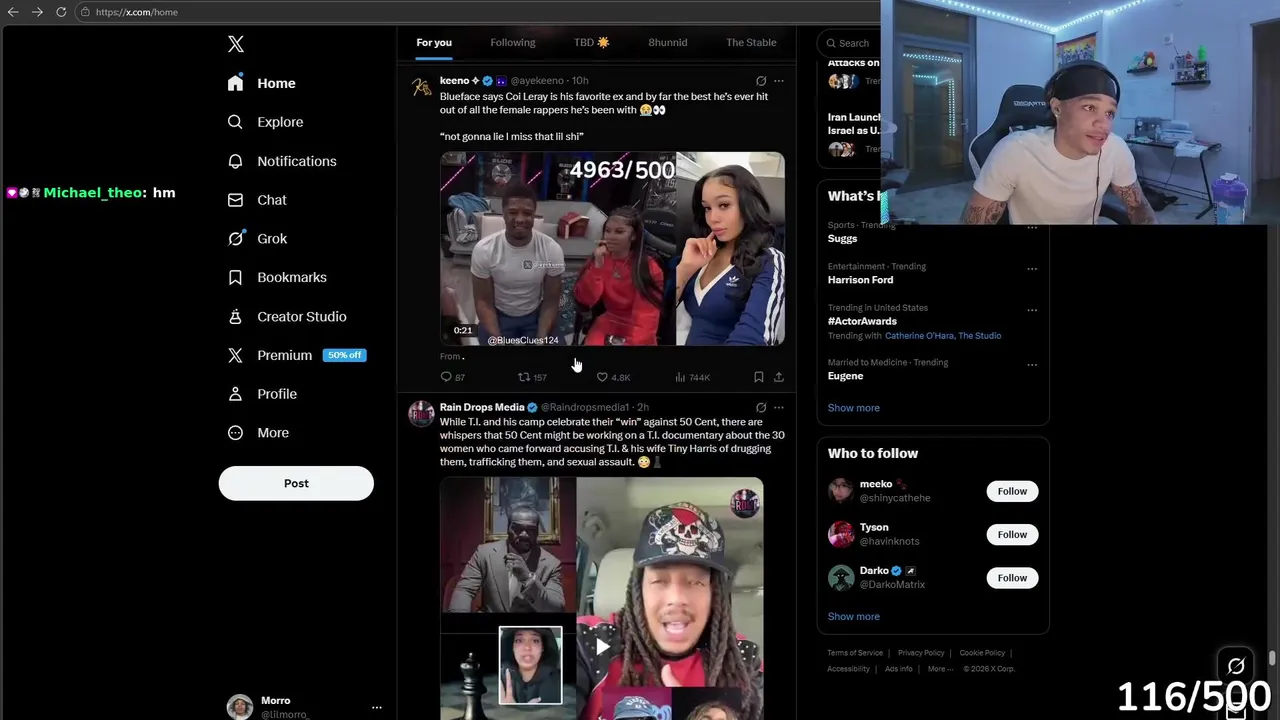1280x720 pixels.
Task: Open more options on Rain Drops Media post
Action: [x=779, y=408]
